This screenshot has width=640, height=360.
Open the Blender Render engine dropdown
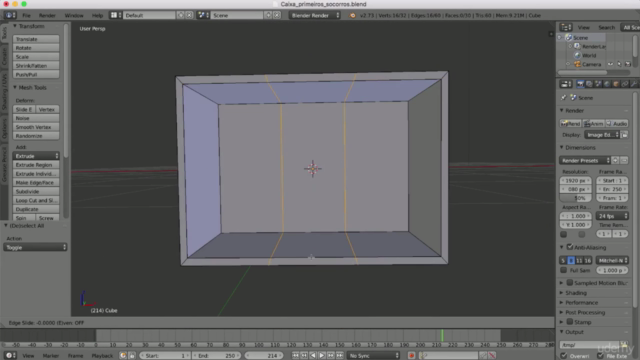tap(315, 15)
